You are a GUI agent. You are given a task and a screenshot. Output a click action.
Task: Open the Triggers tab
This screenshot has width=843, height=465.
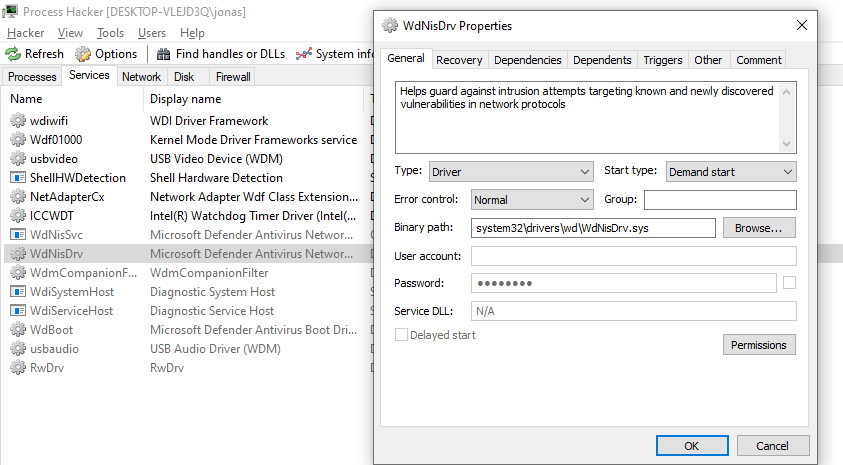click(x=663, y=60)
